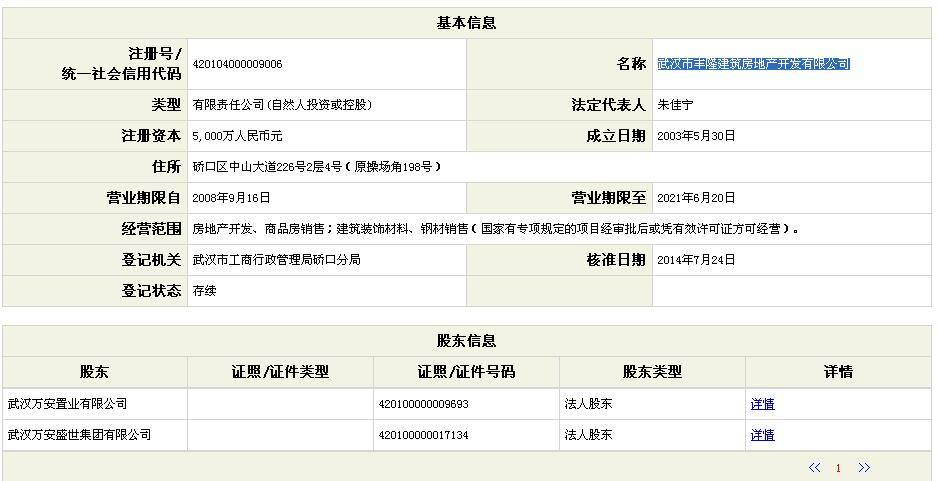Click business scope text 房地产开发、商品房销售
Screen dimensions: 938x481
click(x=258, y=229)
